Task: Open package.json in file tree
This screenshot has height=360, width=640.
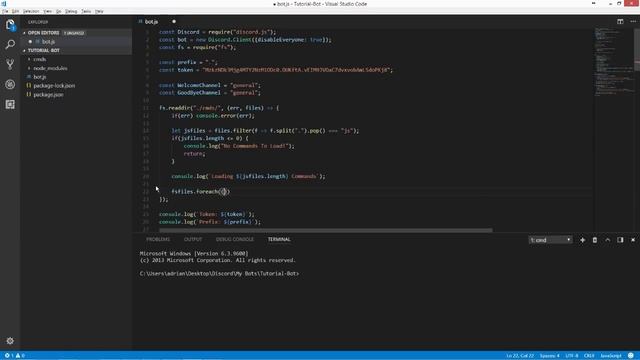Action: point(48,95)
